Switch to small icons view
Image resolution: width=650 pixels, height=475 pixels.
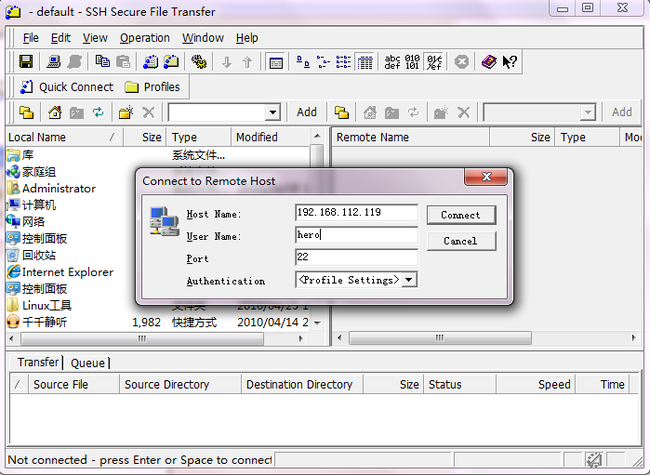click(323, 62)
